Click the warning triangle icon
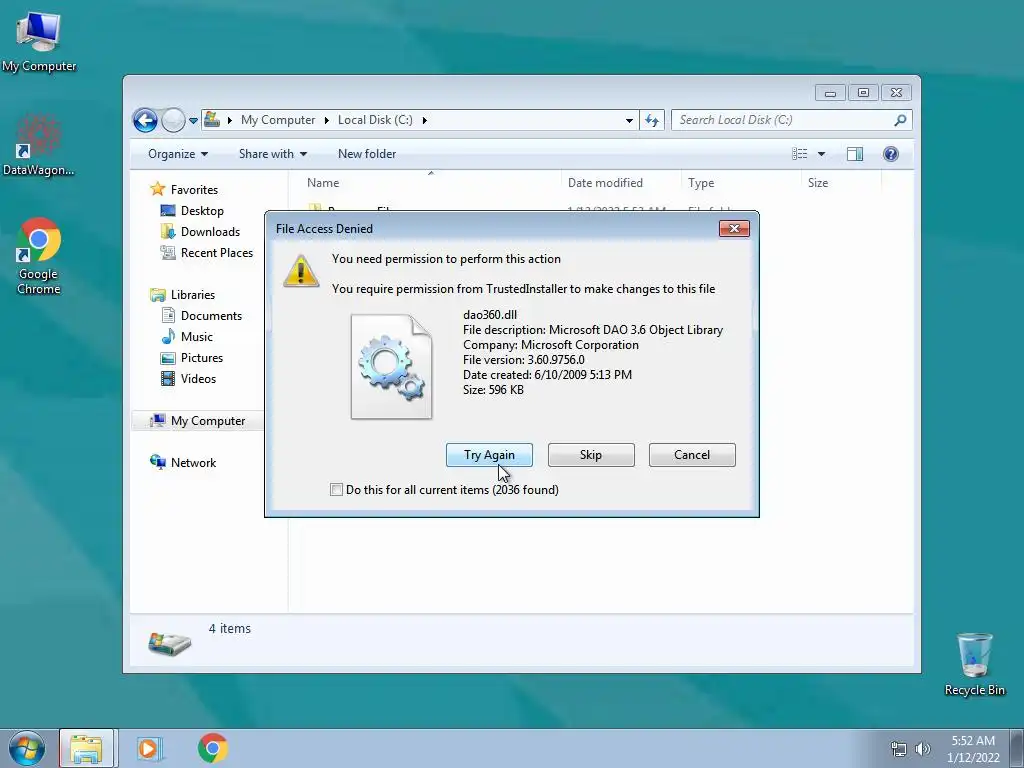This screenshot has width=1024, height=768. coord(300,271)
